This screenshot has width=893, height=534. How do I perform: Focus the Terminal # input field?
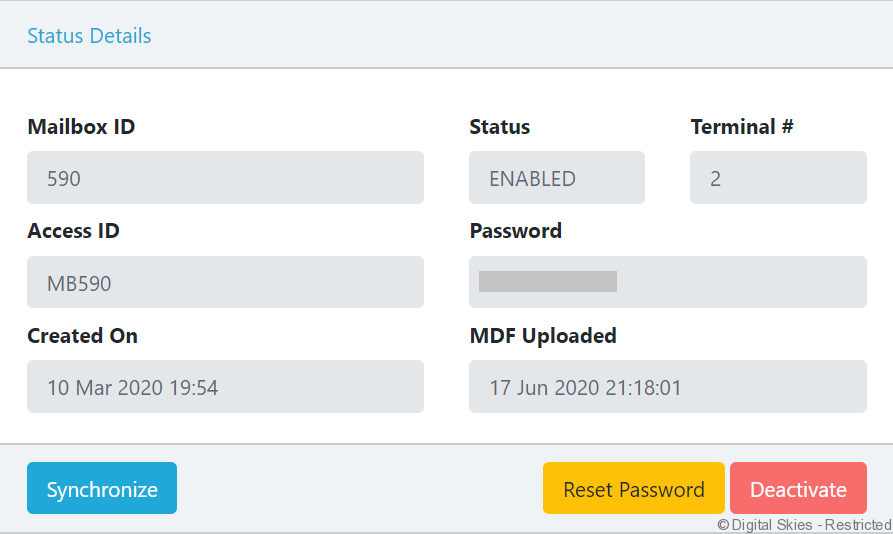pyautogui.click(x=778, y=178)
